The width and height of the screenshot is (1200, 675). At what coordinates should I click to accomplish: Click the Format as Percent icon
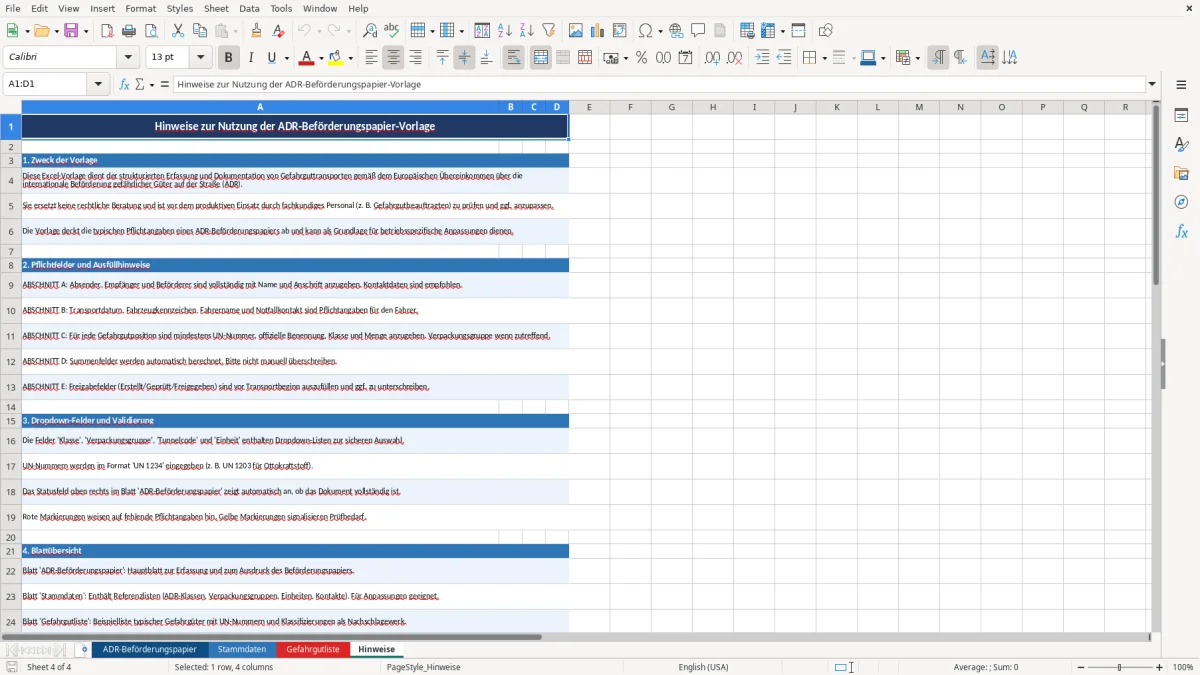[x=641, y=58]
